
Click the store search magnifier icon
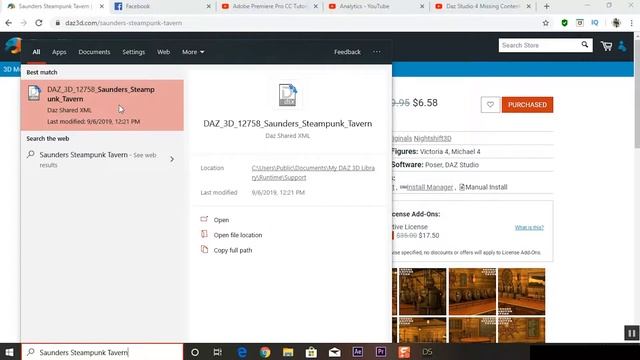[x=584, y=44]
